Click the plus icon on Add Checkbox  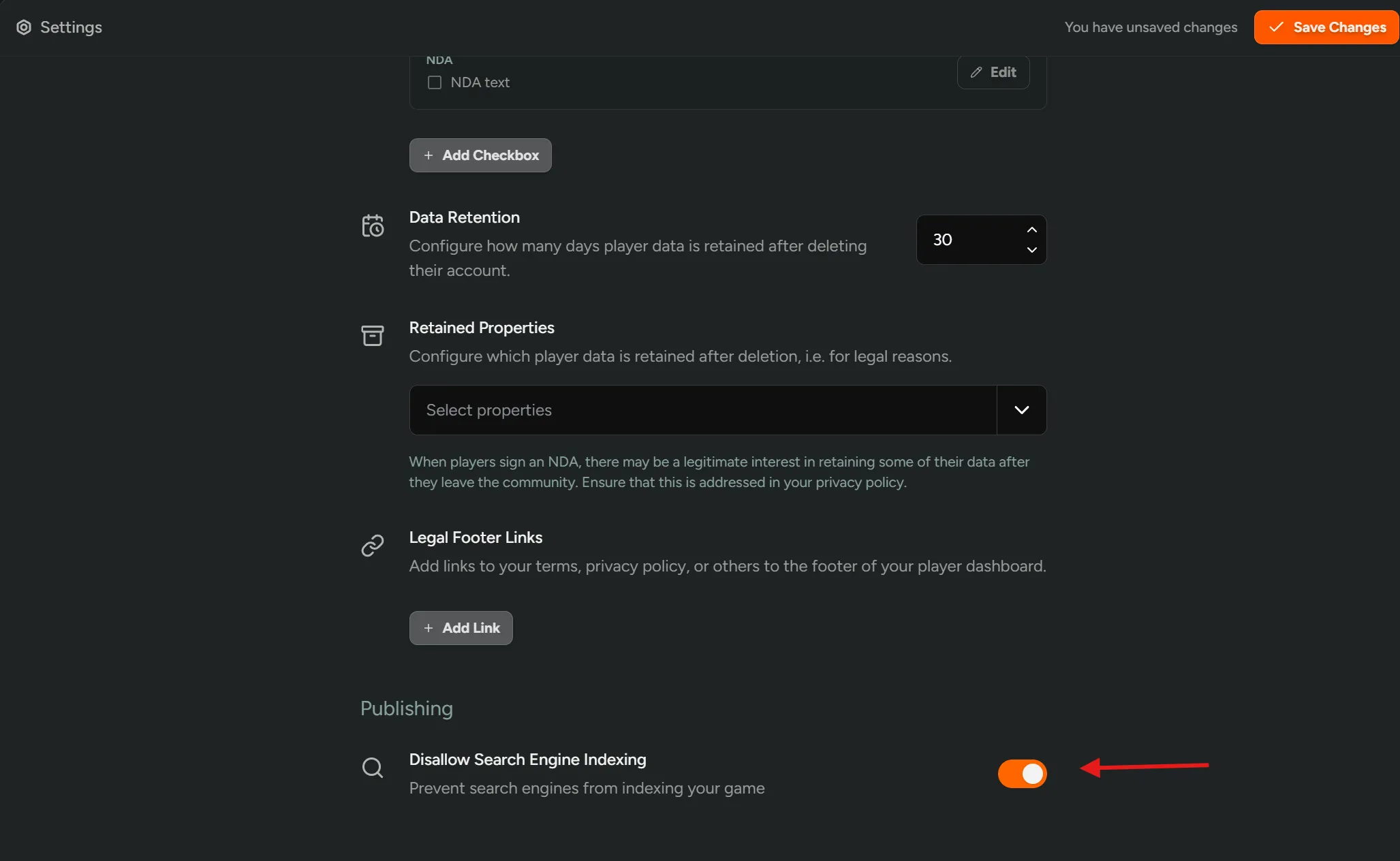point(428,155)
